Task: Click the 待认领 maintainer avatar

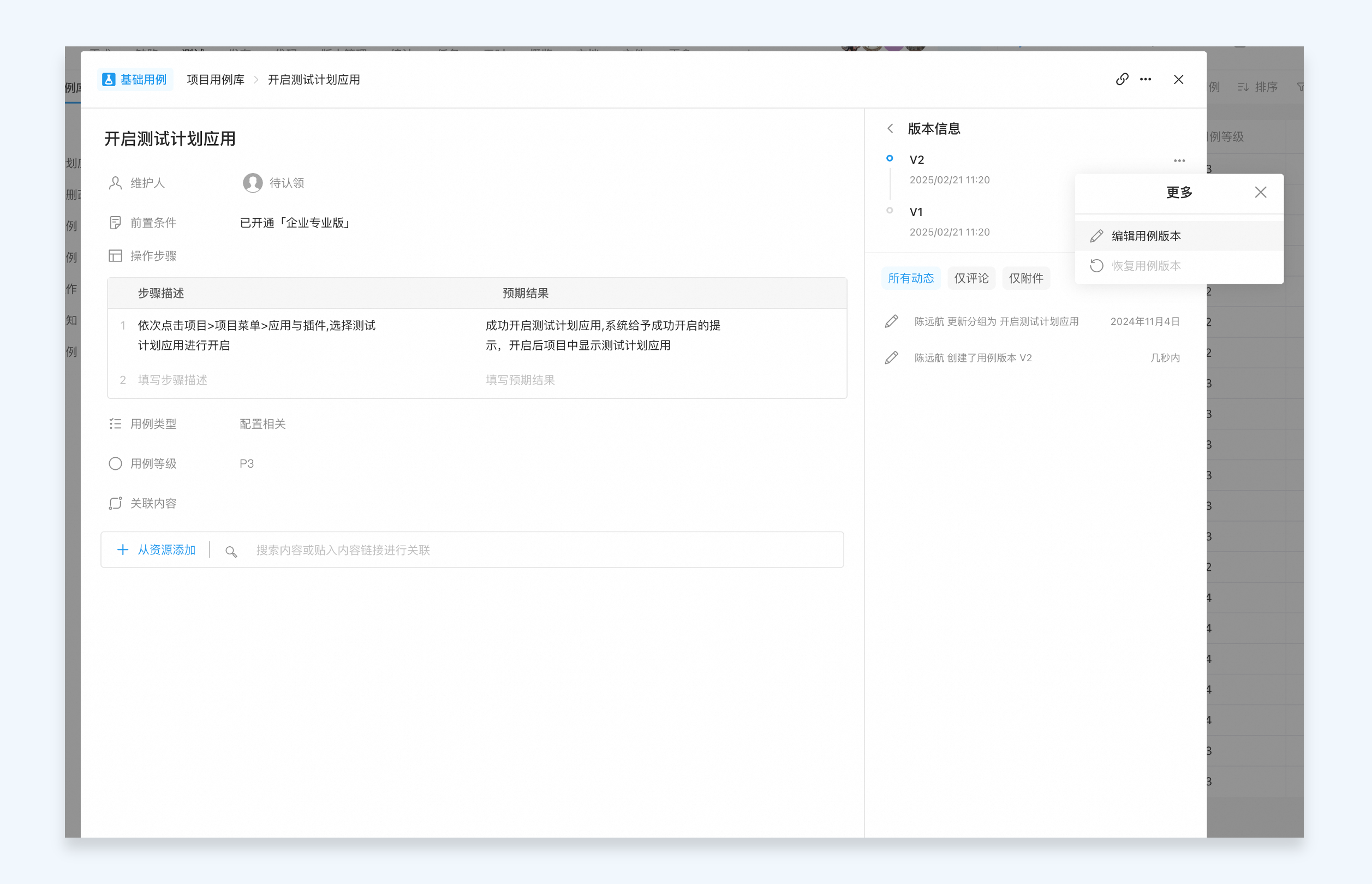Action: tap(253, 183)
